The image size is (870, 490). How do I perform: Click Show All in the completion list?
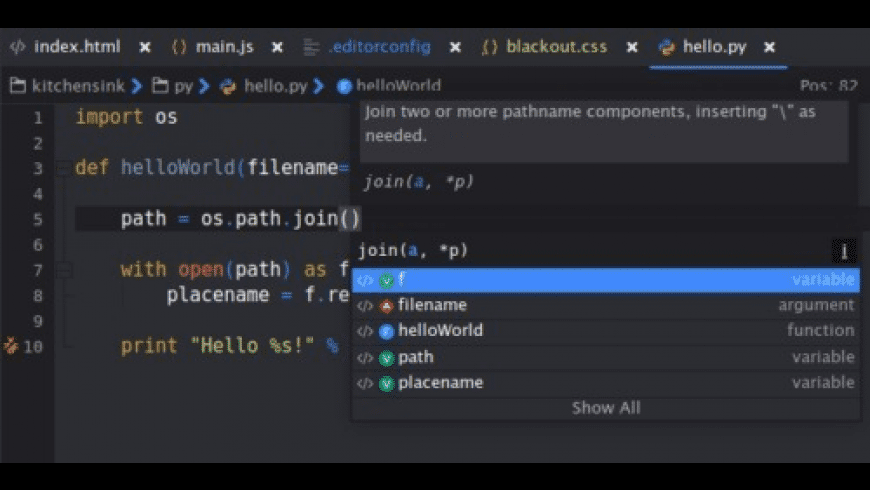606,408
